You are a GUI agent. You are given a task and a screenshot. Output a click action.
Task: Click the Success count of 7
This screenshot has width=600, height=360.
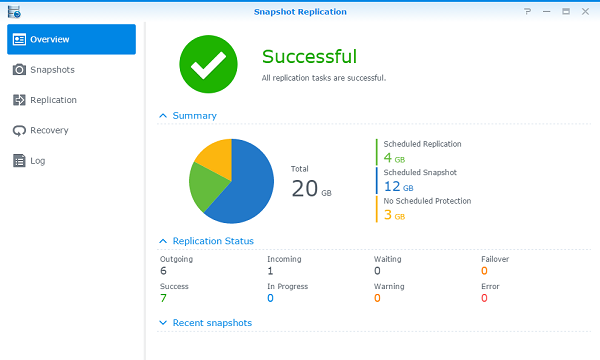point(163,298)
